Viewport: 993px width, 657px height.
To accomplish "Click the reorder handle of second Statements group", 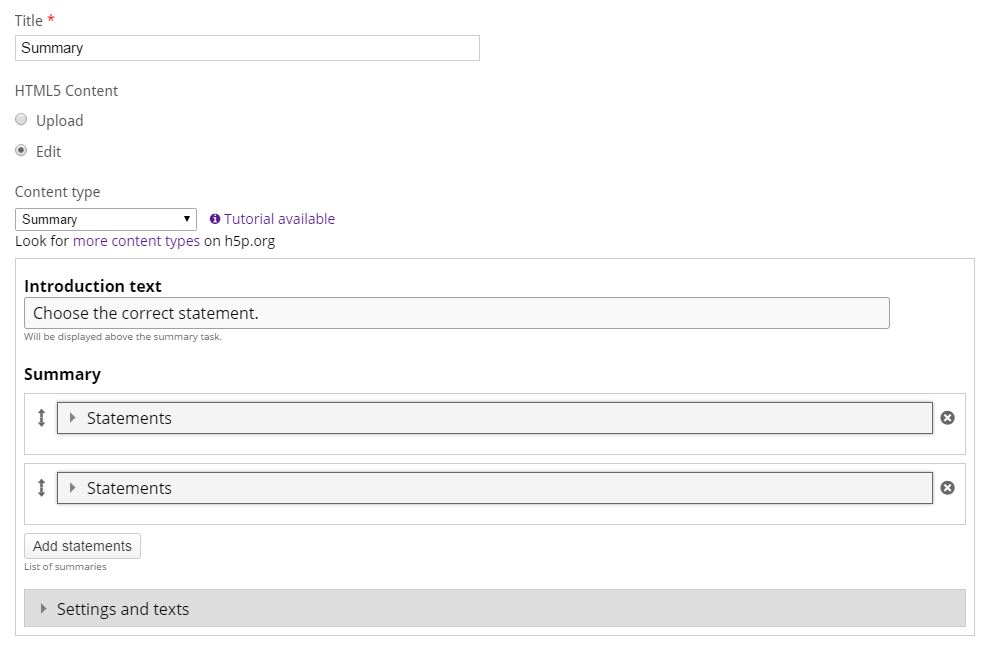I will pyautogui.click(x=41, y=488).
